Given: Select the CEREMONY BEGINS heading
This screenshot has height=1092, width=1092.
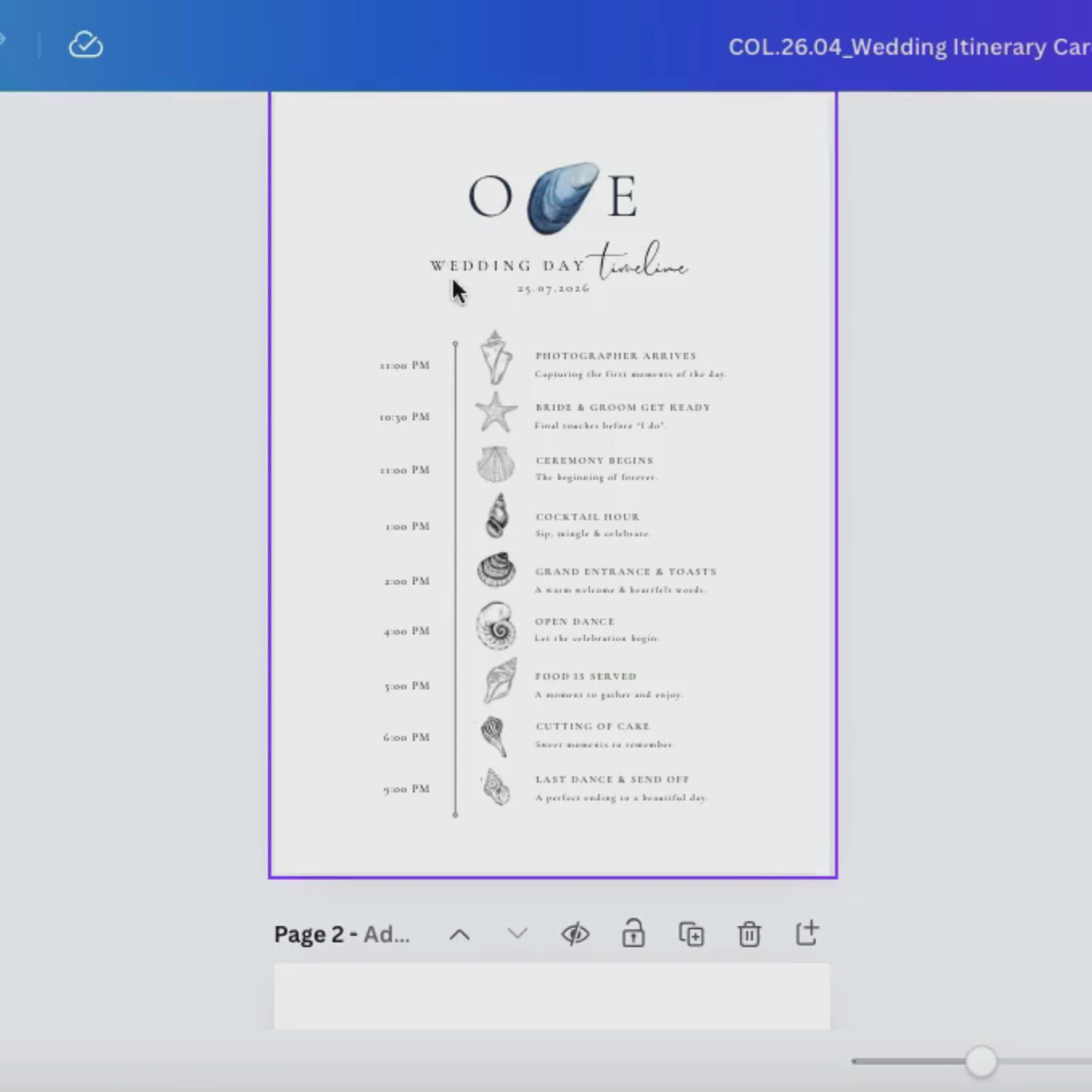Looking at the screenshot, I should click(x=594, y=460).
